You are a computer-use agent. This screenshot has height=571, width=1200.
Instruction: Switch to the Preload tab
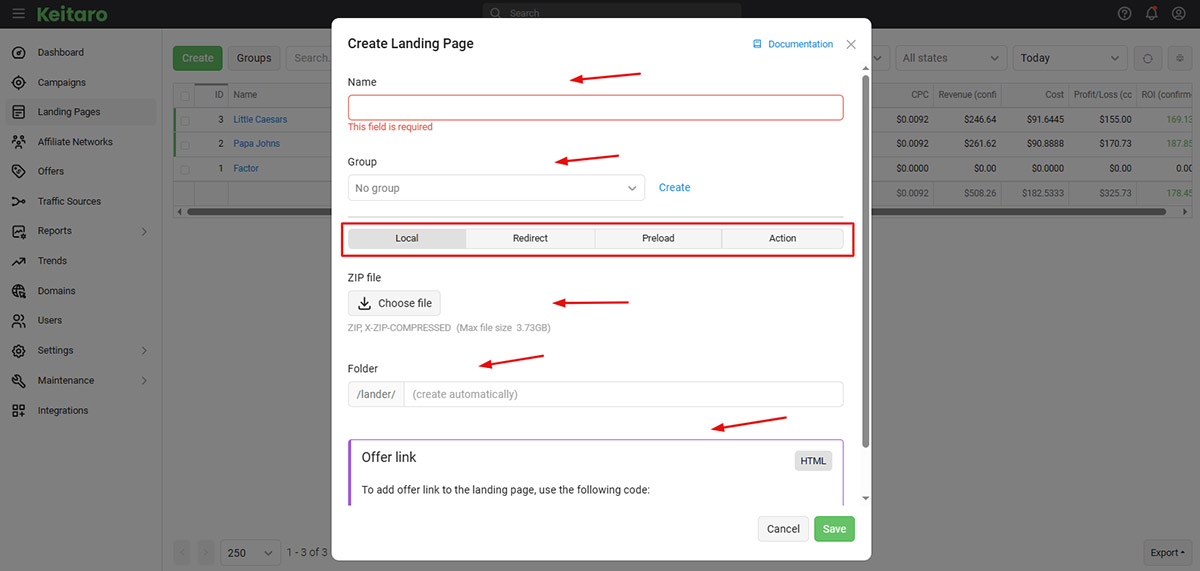pyautogui.click(x=658, y=239)
